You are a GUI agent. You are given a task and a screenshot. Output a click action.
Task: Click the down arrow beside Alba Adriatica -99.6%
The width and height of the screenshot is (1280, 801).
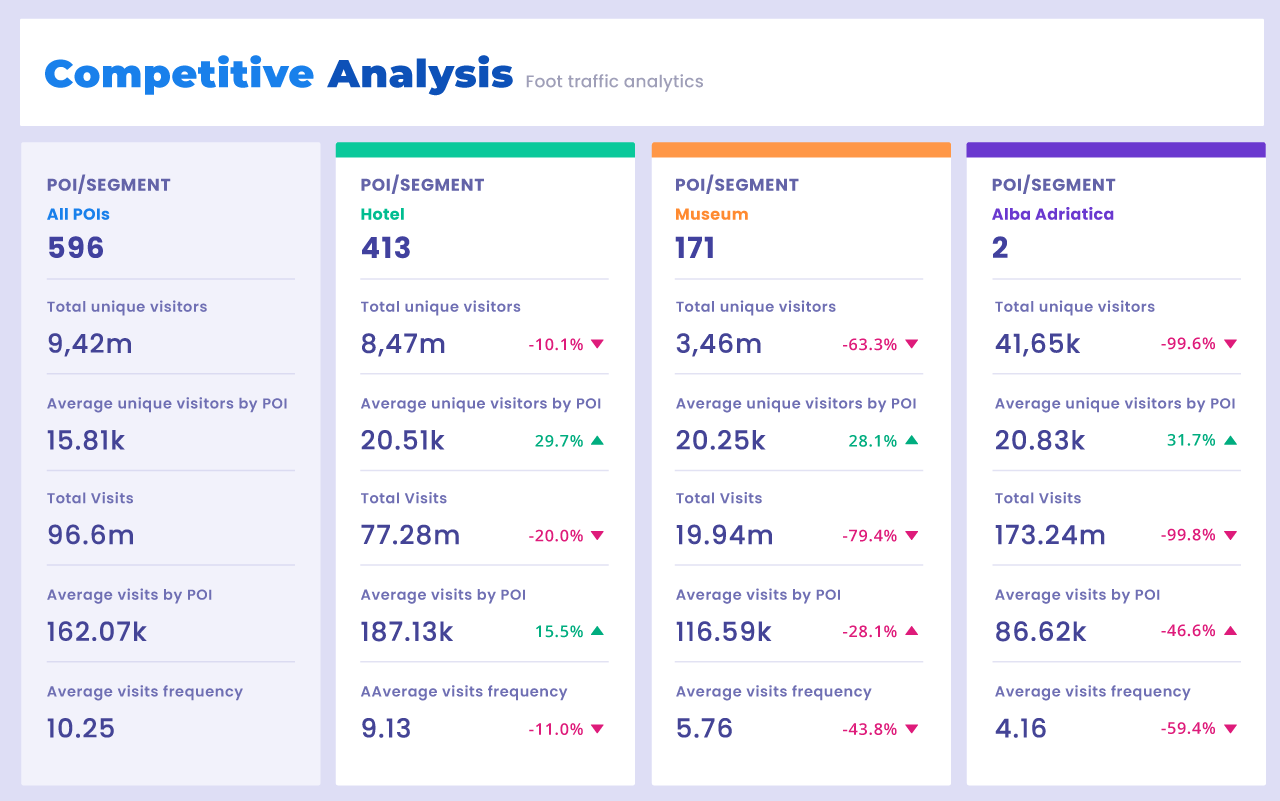click(1230, 344)
